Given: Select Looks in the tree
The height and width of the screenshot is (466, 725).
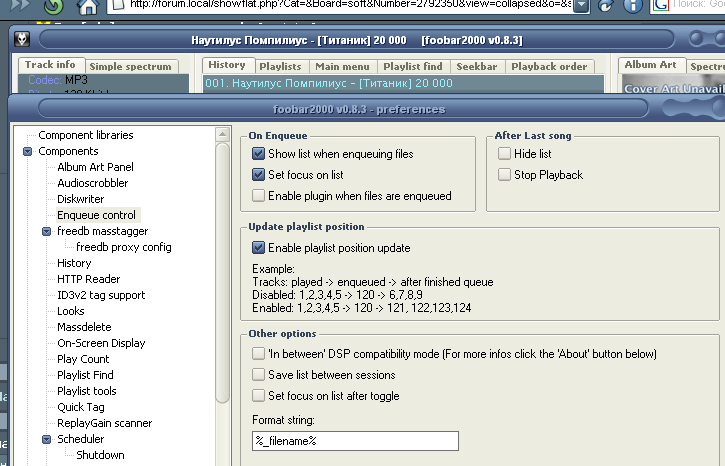Looking at the screenshot, I should pyautogui.click(x=70, y=311).
